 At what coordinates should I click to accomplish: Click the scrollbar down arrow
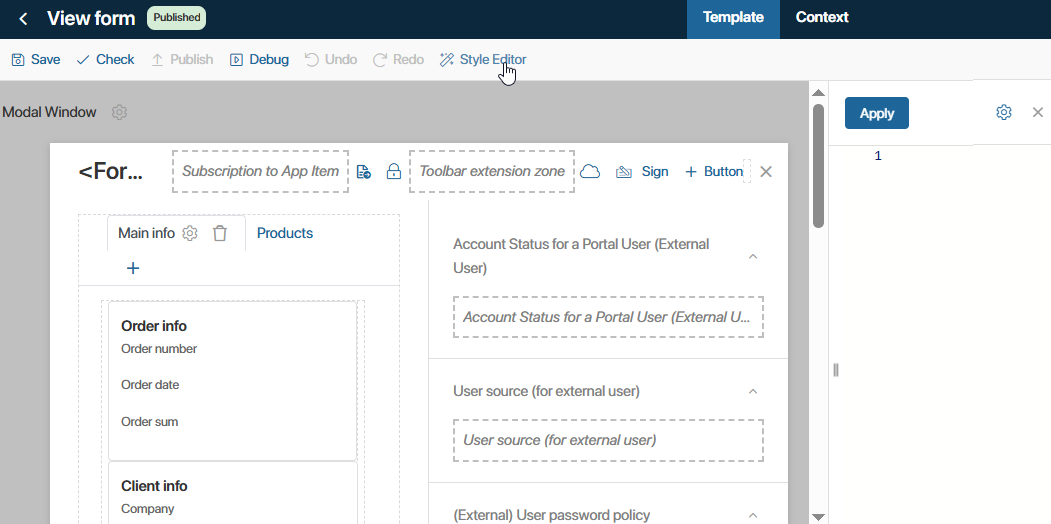pos(818,517)
